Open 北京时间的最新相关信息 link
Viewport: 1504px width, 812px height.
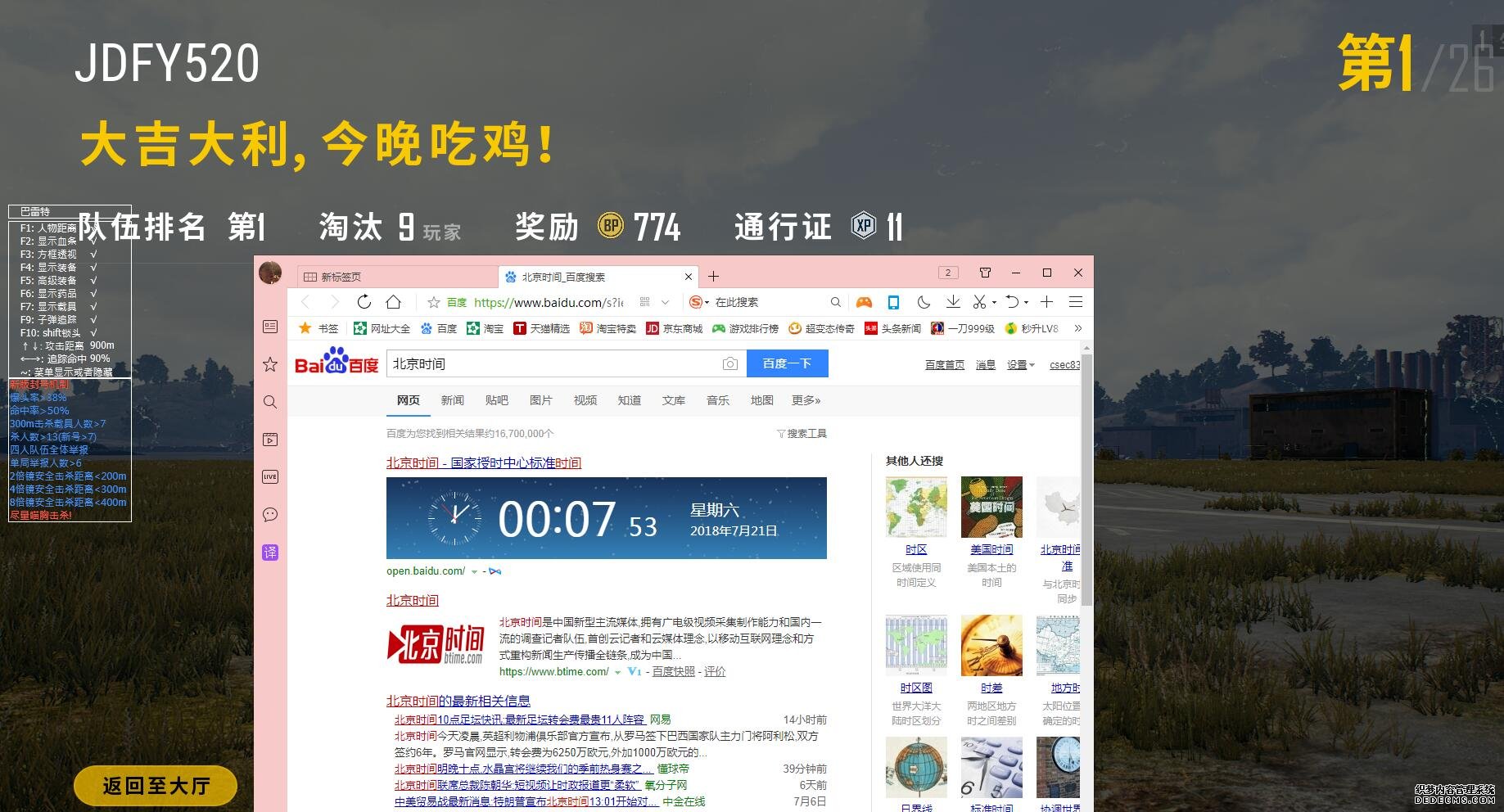point(458,701)
